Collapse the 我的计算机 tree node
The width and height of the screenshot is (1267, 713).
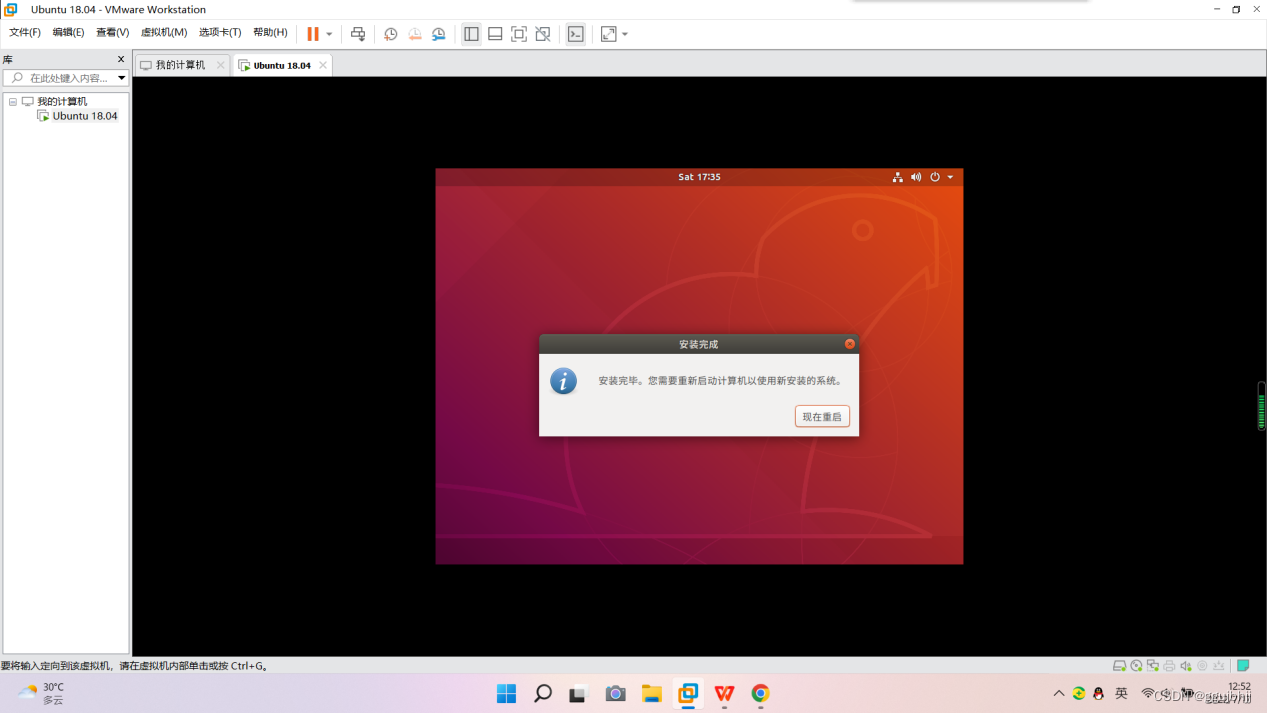(x=13, y=102)
